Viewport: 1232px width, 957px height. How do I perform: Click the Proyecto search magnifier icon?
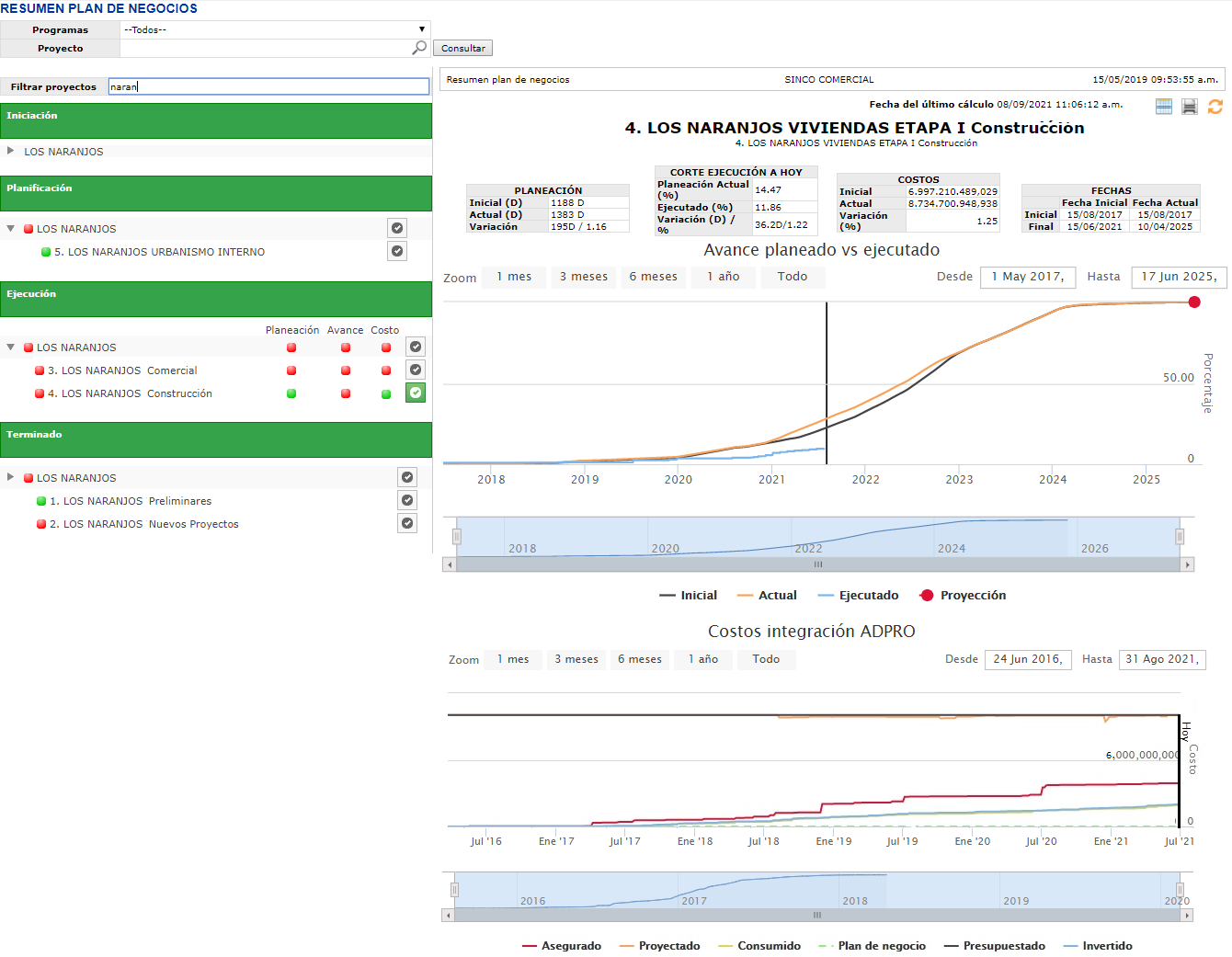click(419, 48)
